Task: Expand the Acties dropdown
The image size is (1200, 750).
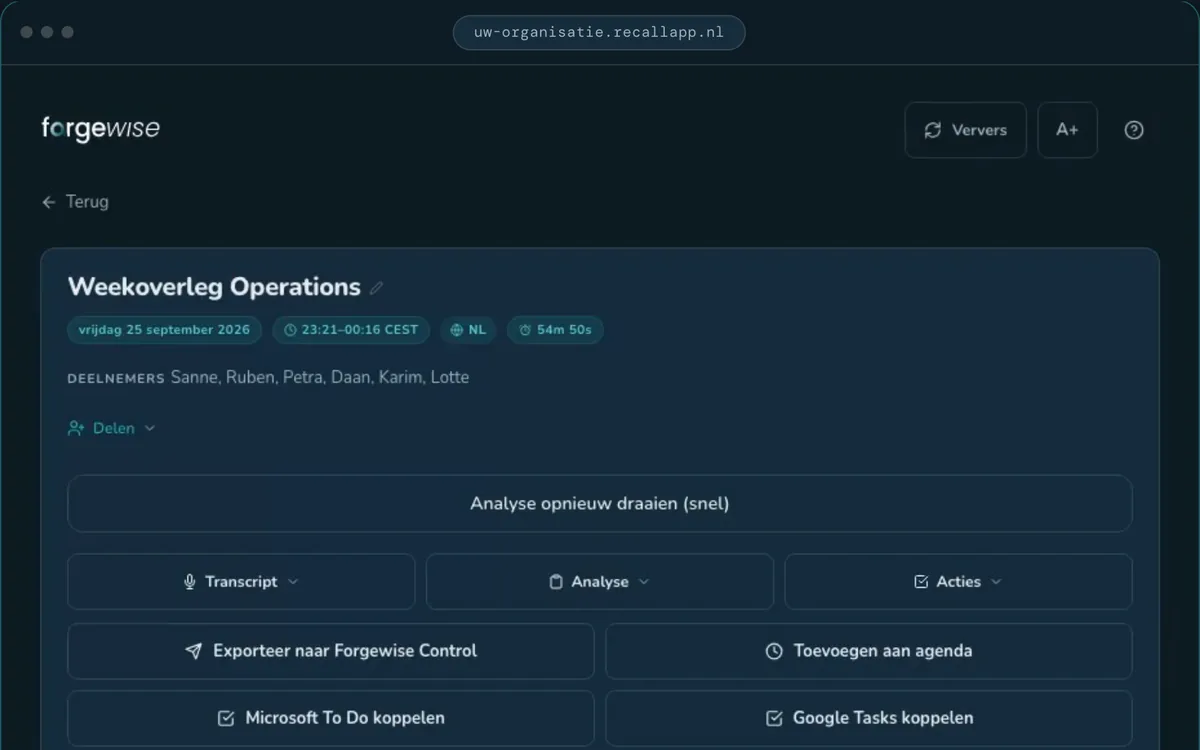Action: 958,582
